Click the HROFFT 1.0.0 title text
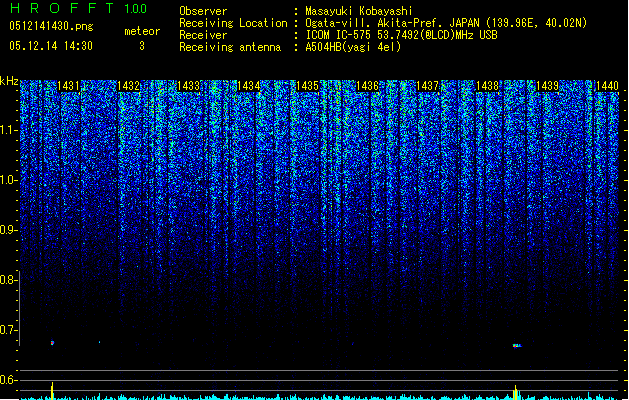This screenshot has height=400, width=629. pyautogui.click(x=78, y=8)
